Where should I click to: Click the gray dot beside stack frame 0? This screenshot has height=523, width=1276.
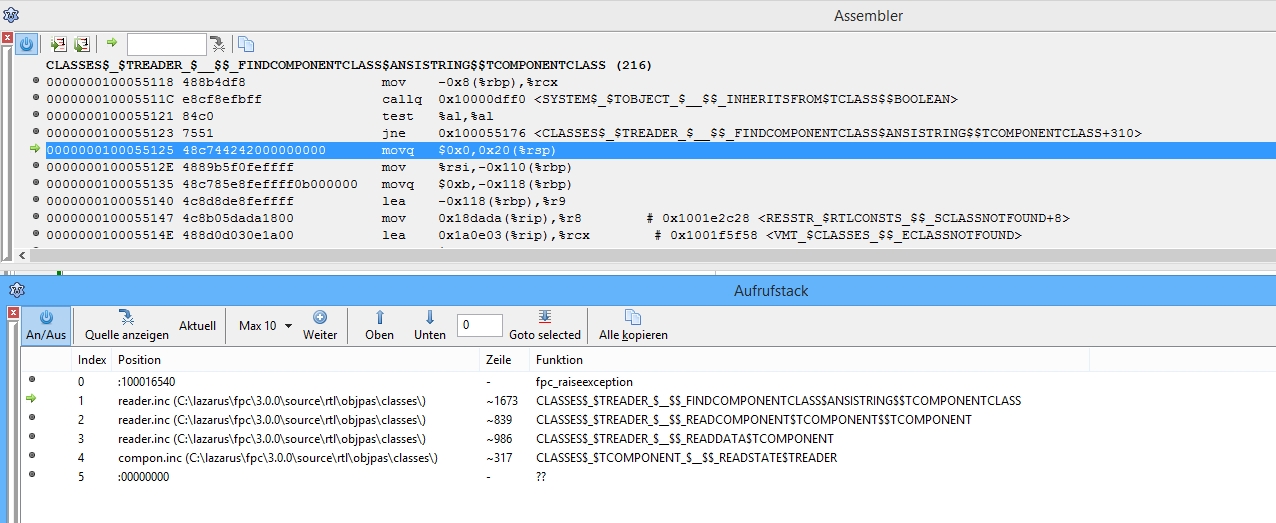pos(31,379)
